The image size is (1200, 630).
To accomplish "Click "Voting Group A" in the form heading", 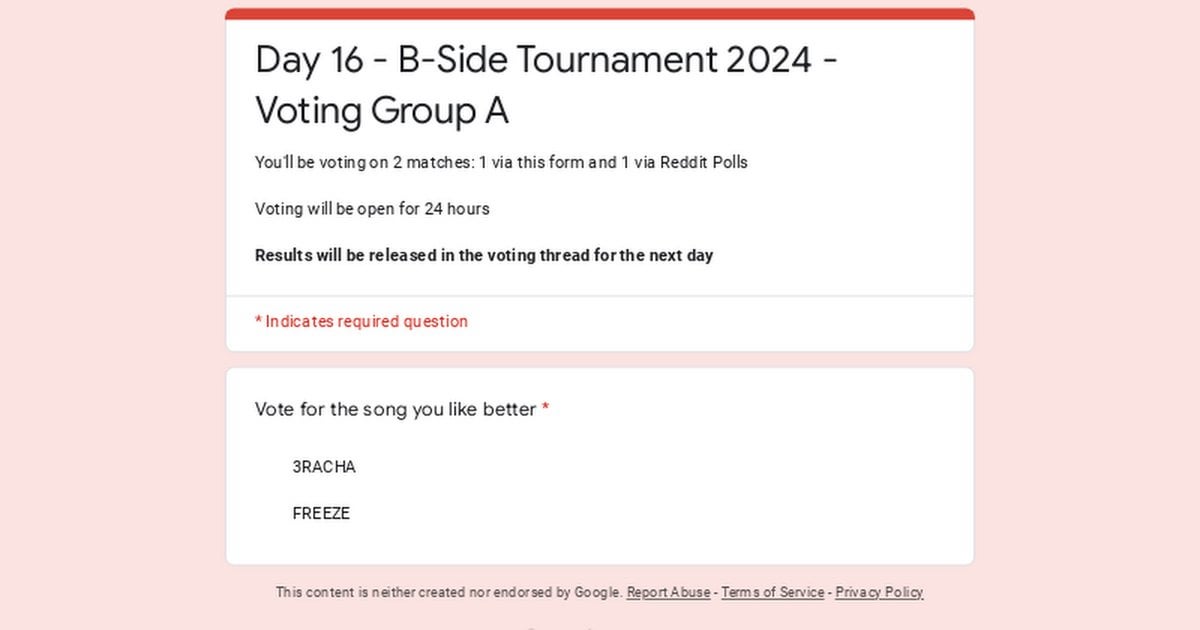I will 381,110.
